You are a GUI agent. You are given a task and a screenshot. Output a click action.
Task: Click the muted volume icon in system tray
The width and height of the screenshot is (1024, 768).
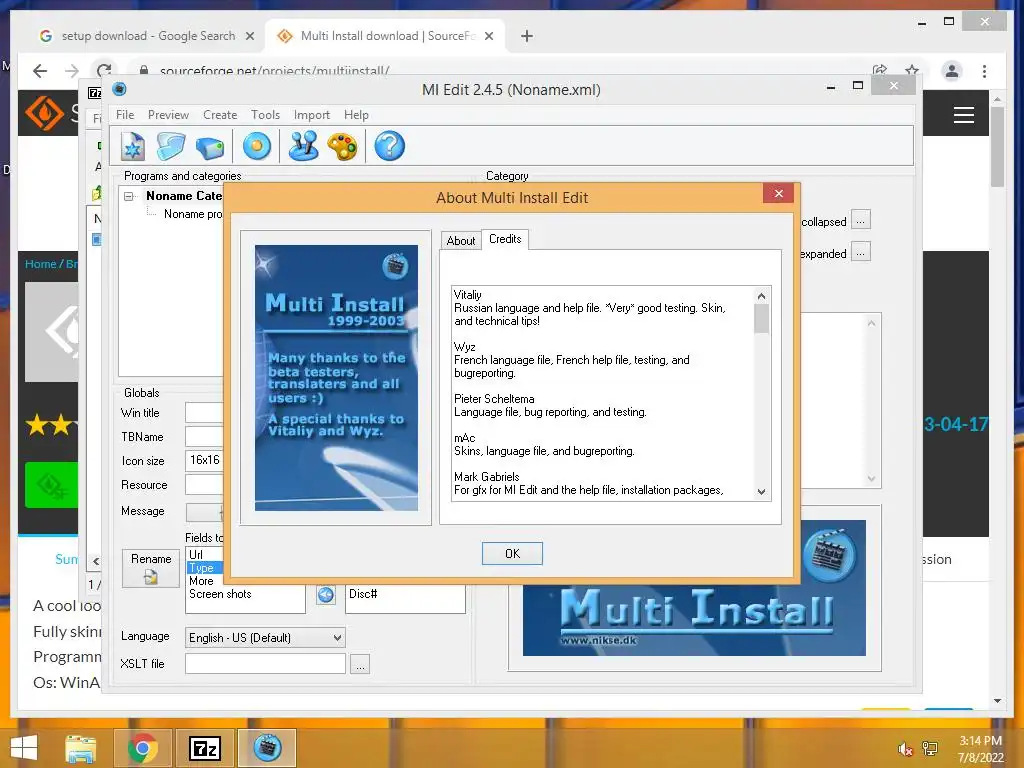tap(905, 749)
